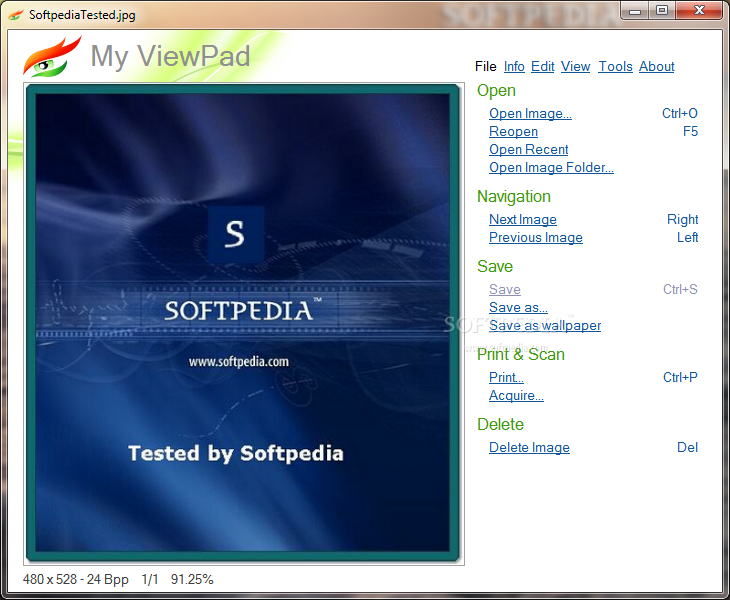The image size is (730, 600).
Task: Click the displayed Softpedia image preview
Action: tap(243, 323)
